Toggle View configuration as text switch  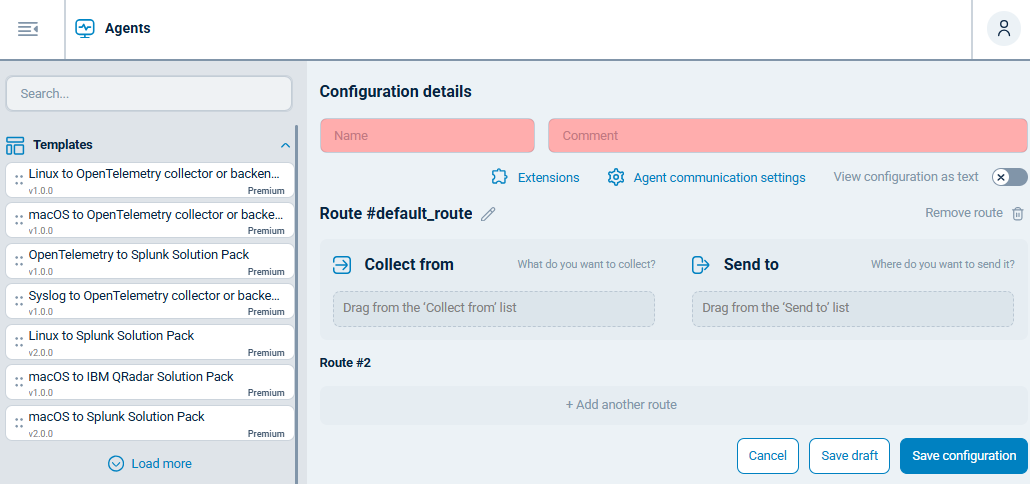pos(1009,177)
